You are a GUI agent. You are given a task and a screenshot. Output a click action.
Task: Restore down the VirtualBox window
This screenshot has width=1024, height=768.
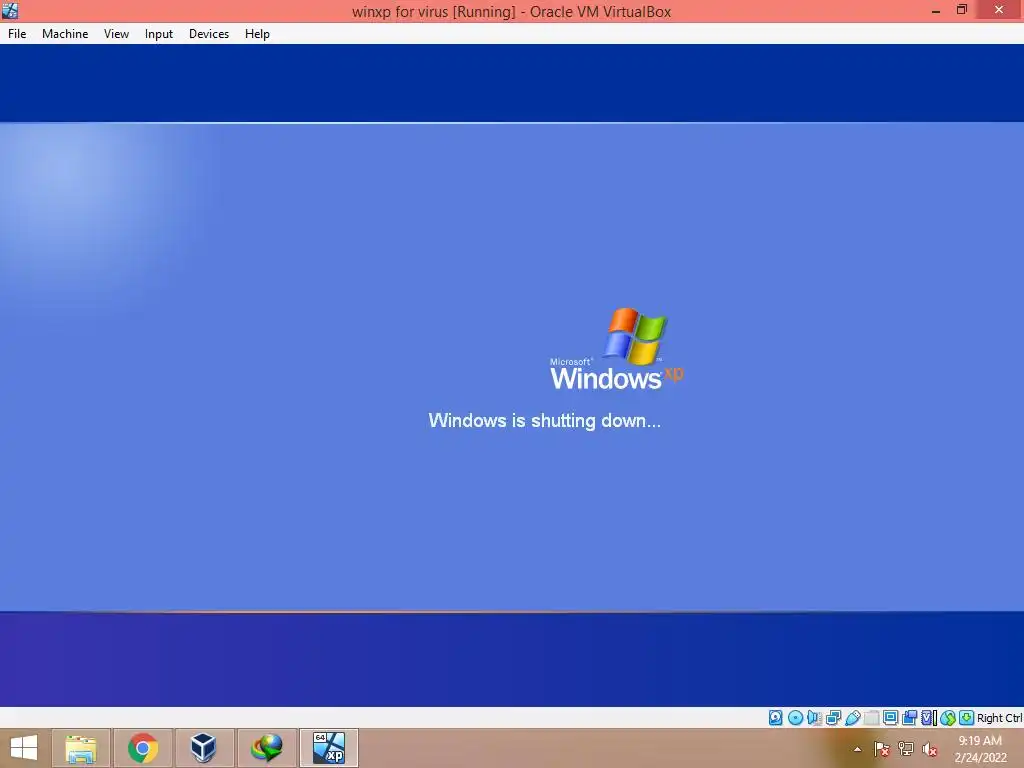[962, 10]
